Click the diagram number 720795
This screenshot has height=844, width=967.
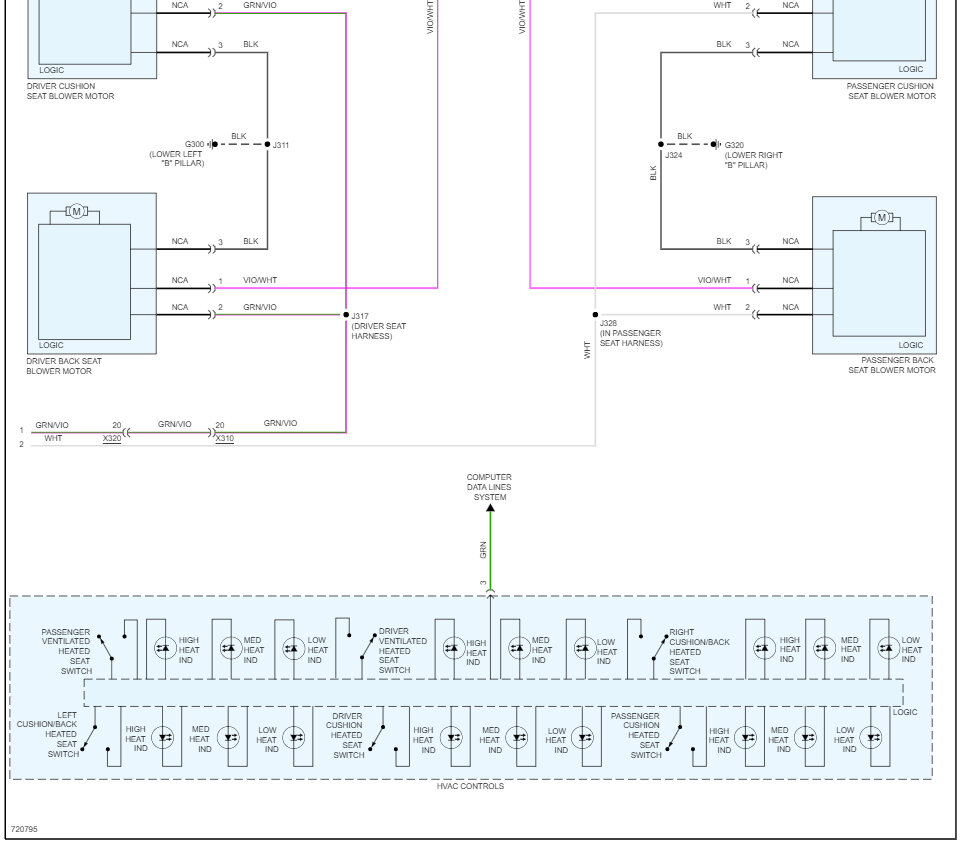(x=24, y=829)
